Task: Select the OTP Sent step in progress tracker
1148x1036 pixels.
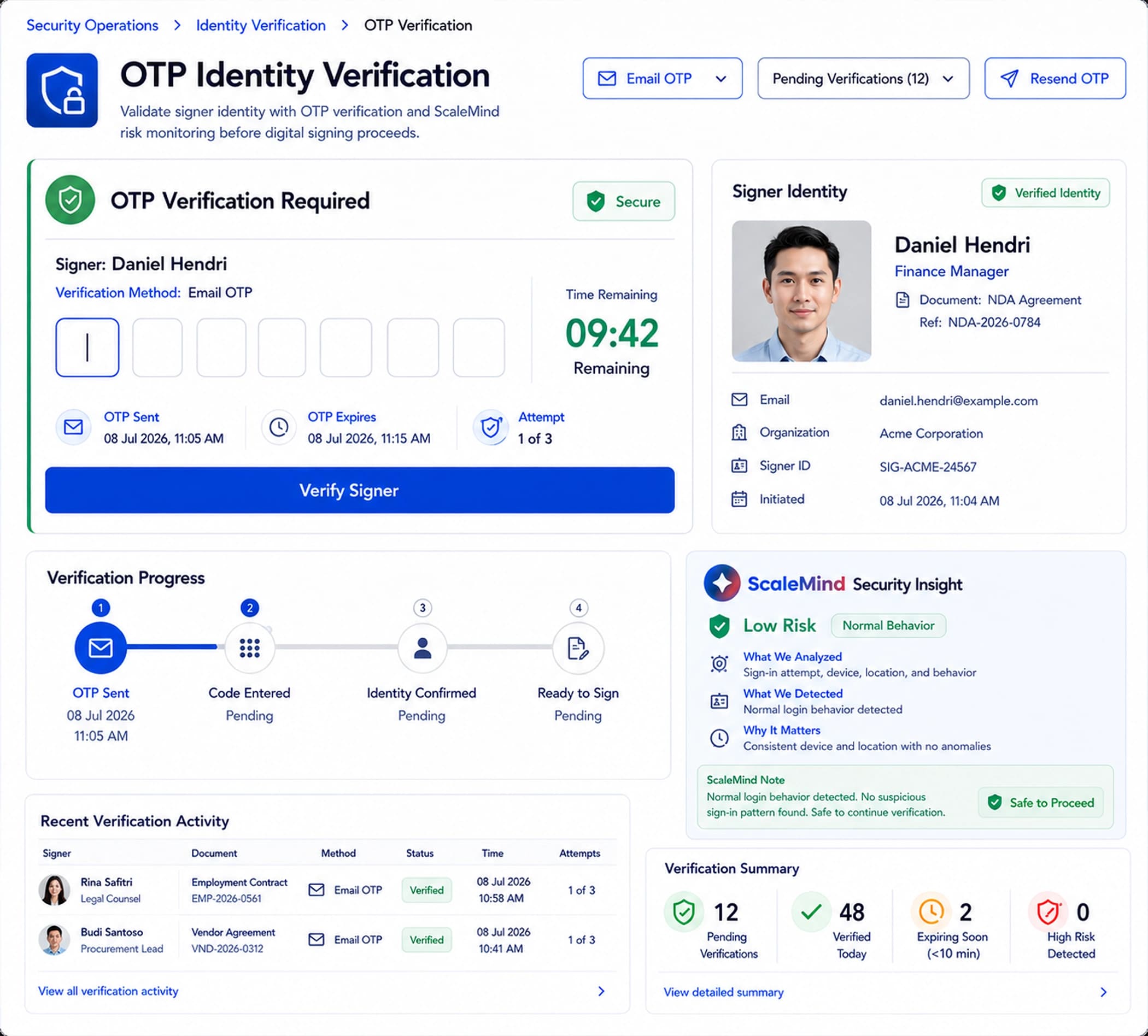Action: pyautogui.click(x=101, y=647)
